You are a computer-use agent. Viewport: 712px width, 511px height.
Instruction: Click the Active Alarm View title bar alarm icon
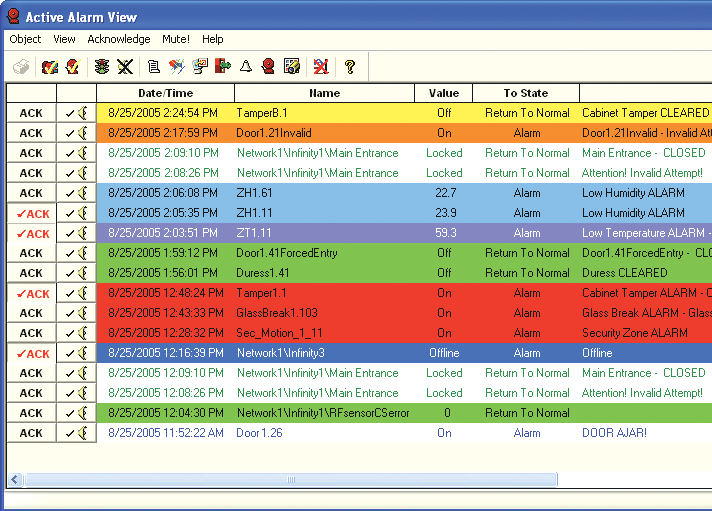(x=13, y=16)
